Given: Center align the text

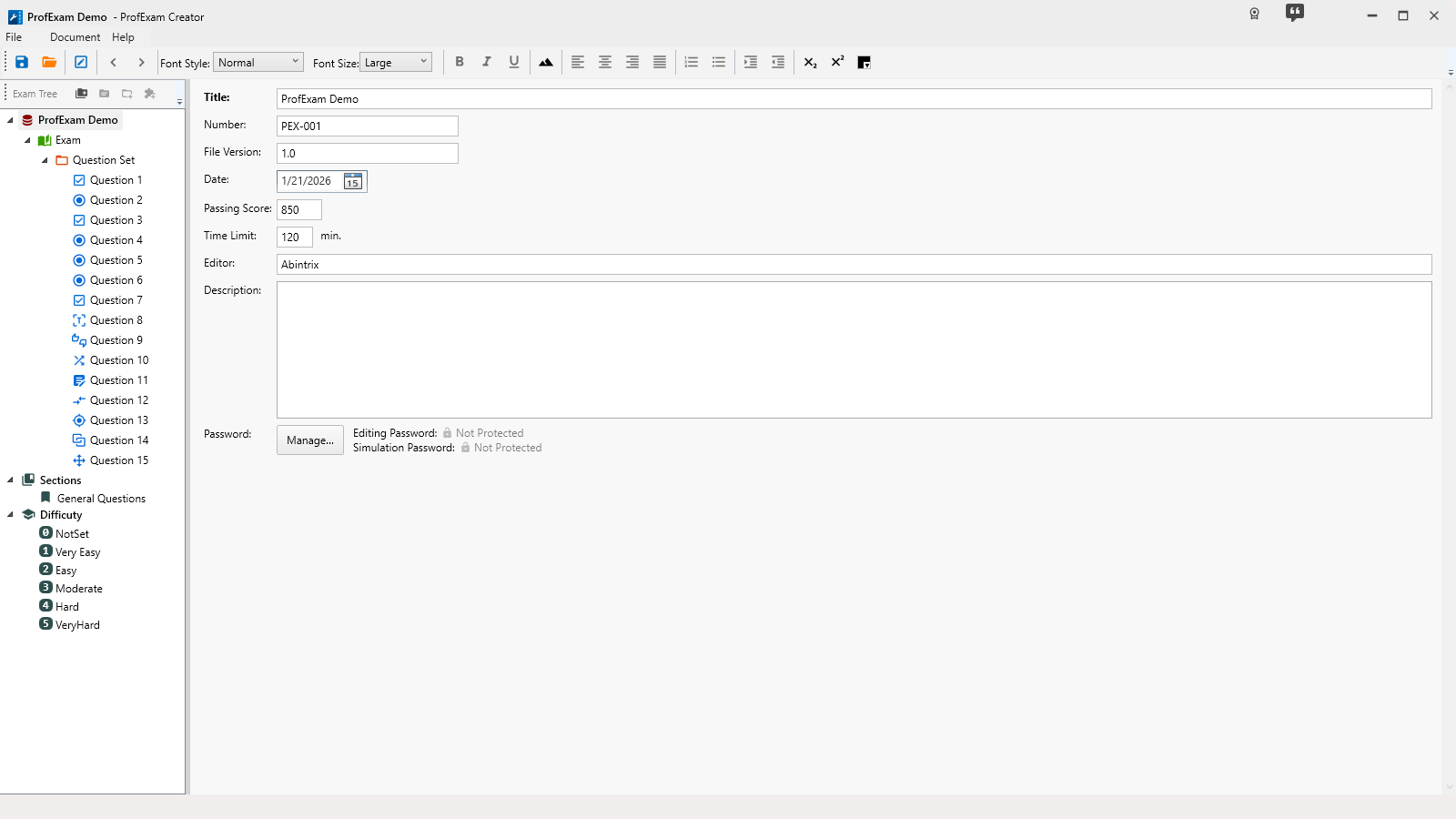Looking at the screenshot, I should pos(605,62).
